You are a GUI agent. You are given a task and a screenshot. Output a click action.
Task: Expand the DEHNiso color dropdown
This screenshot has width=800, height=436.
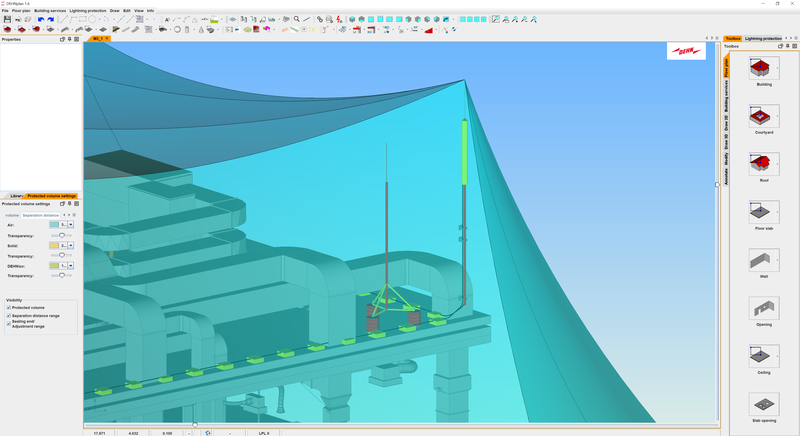tap(71, 265)
